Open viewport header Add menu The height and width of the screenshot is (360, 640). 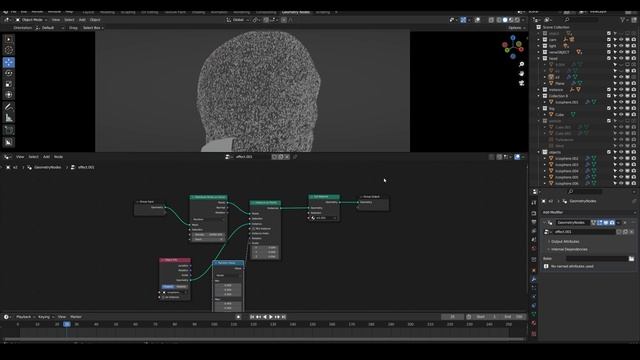pos(82,20)
